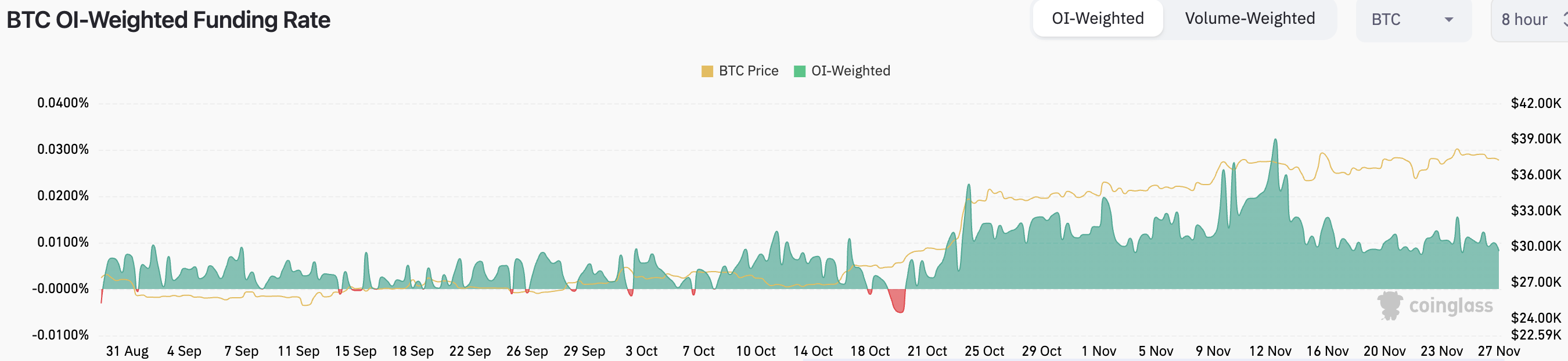Click the BTC OI-Weighted Funding Rate title
The height and width of the screenshot is (361, 1568).
pyautogui.click(x=168, y=20)
